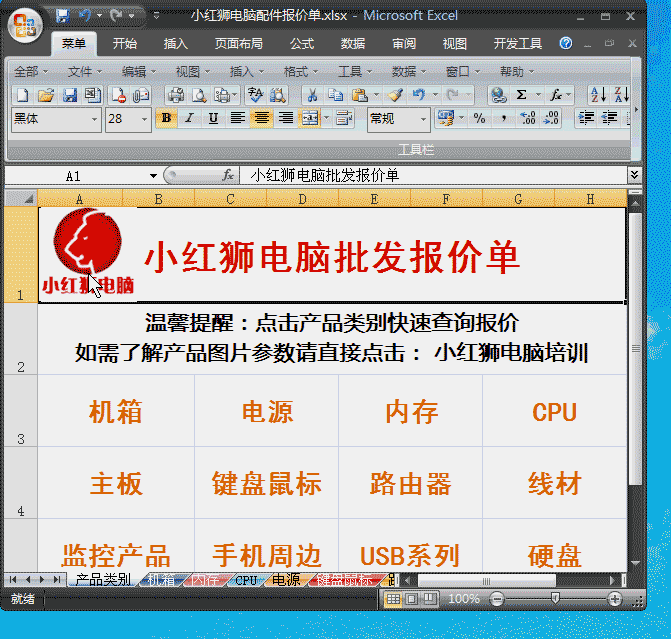Click the Copy icon

(336, 95)
